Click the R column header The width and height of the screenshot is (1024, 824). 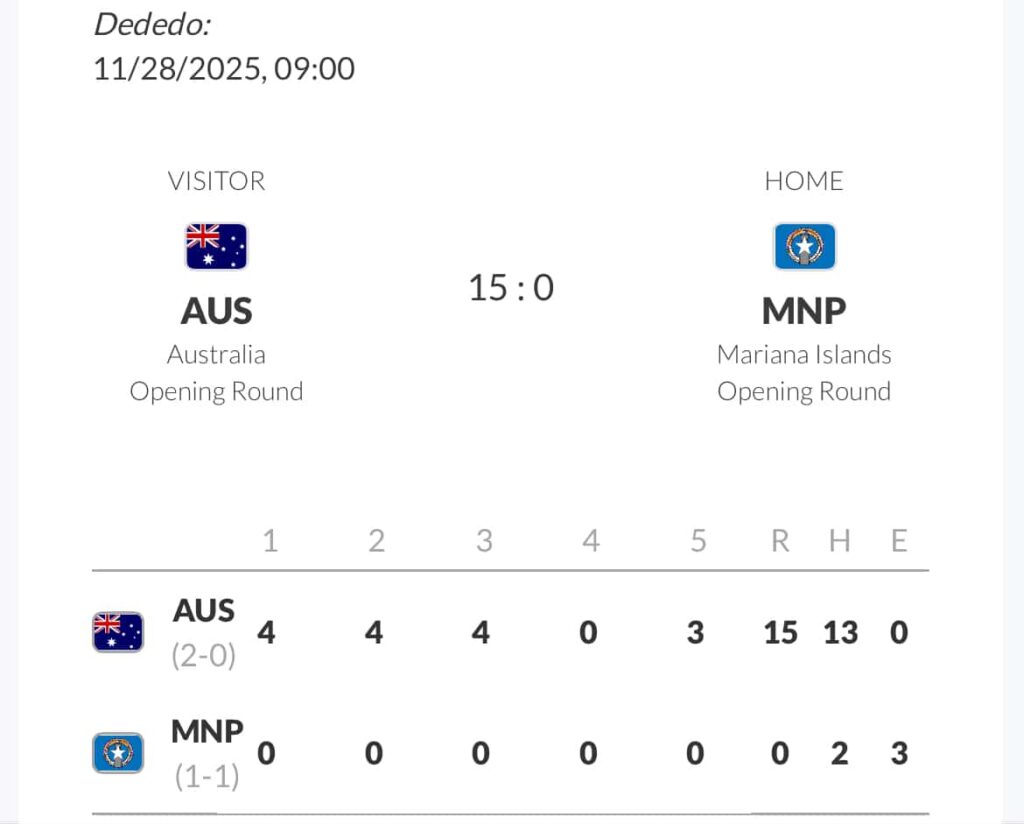pyautogui.click(x=780, y=541)
